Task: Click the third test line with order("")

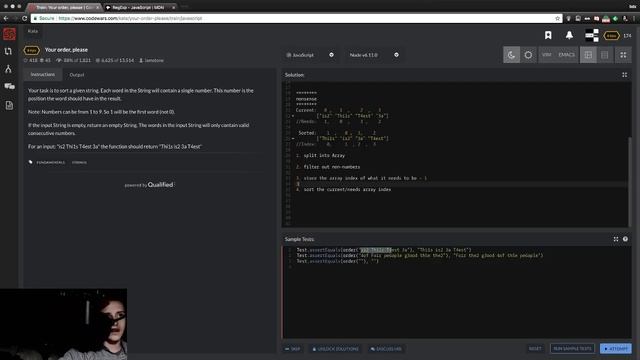Action: (338, 261)
